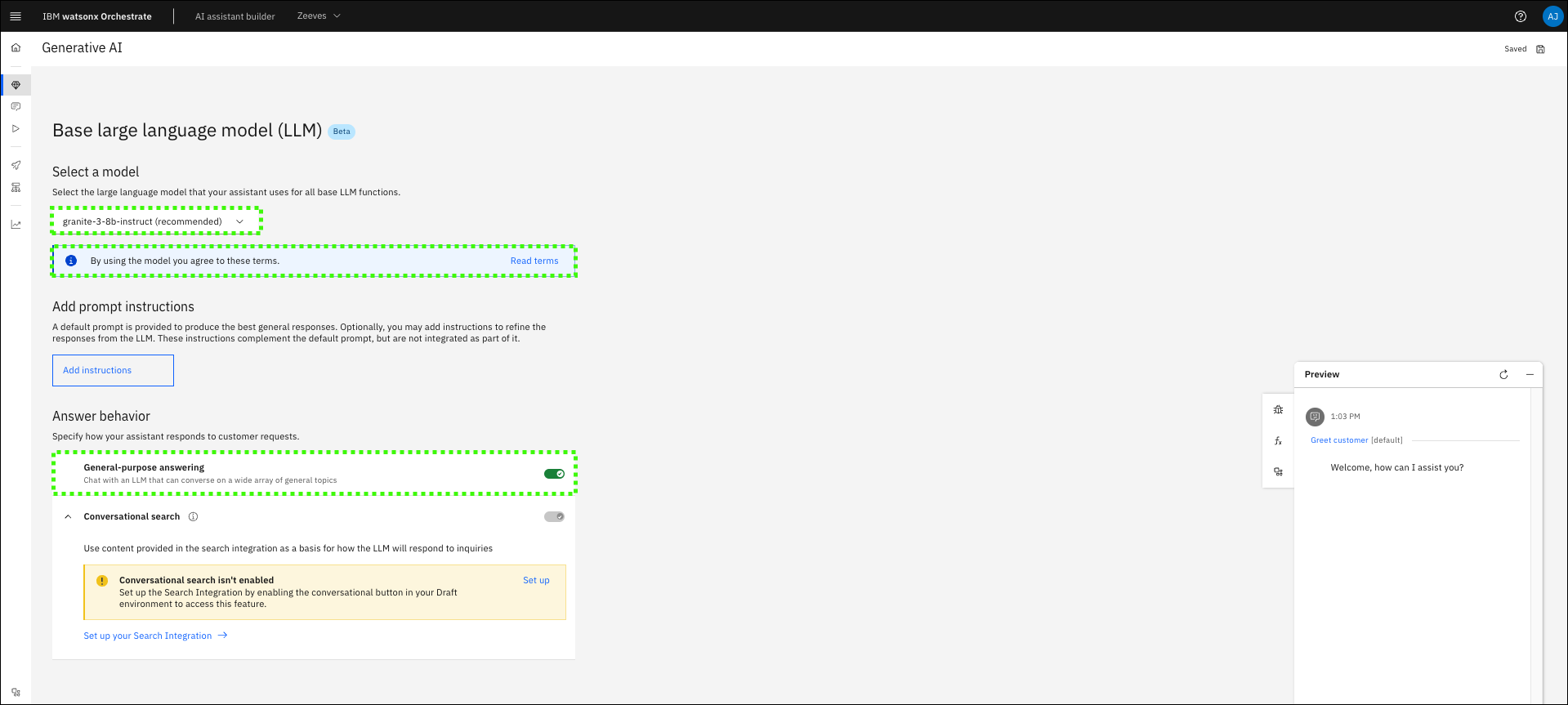Image resolution: width=1568 pixels, height=705 pixels.
Task: Click the bug debug icon beside Preview
Action: coord(1278,410)
